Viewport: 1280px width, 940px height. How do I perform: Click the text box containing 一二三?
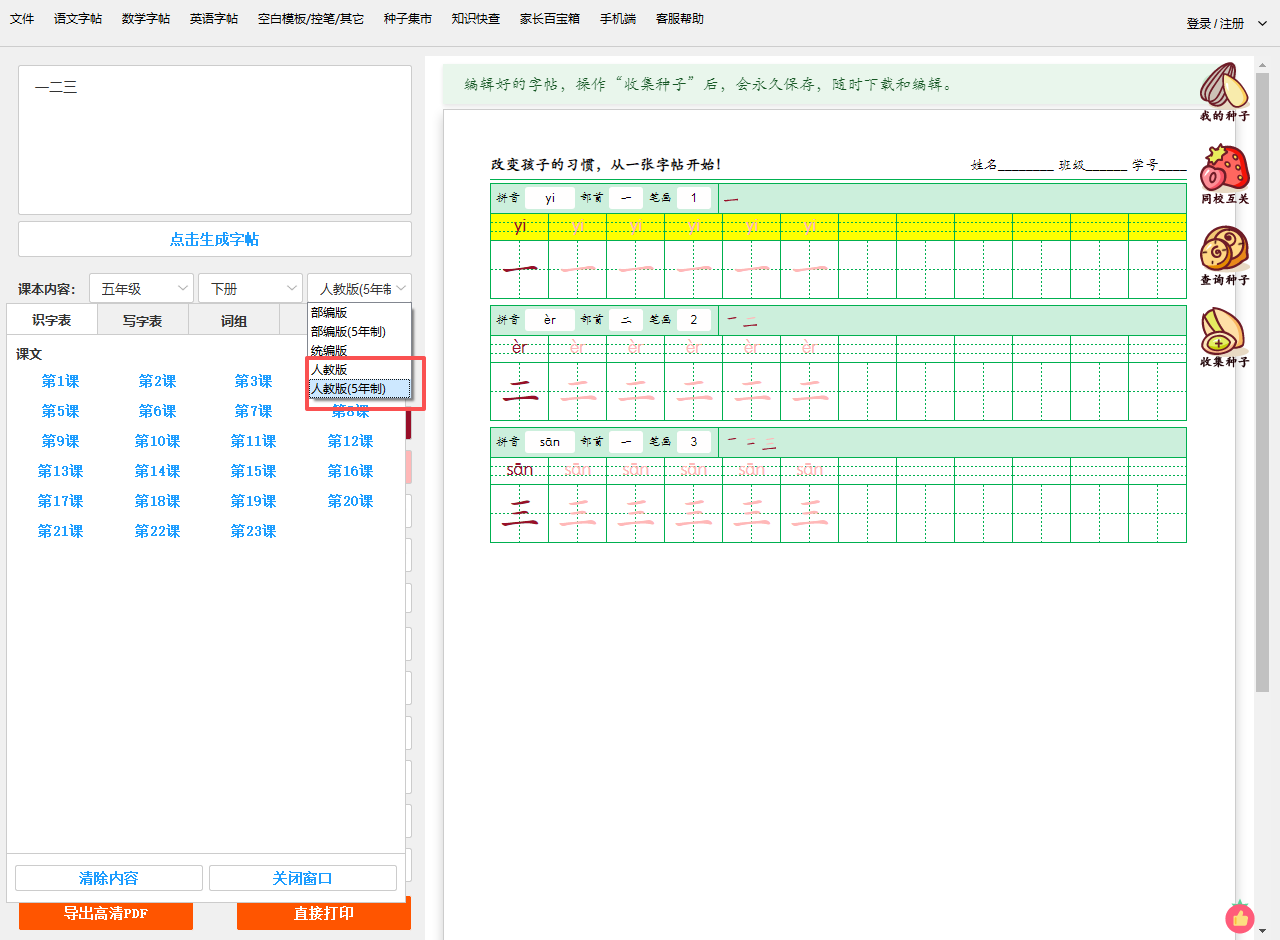214,140
